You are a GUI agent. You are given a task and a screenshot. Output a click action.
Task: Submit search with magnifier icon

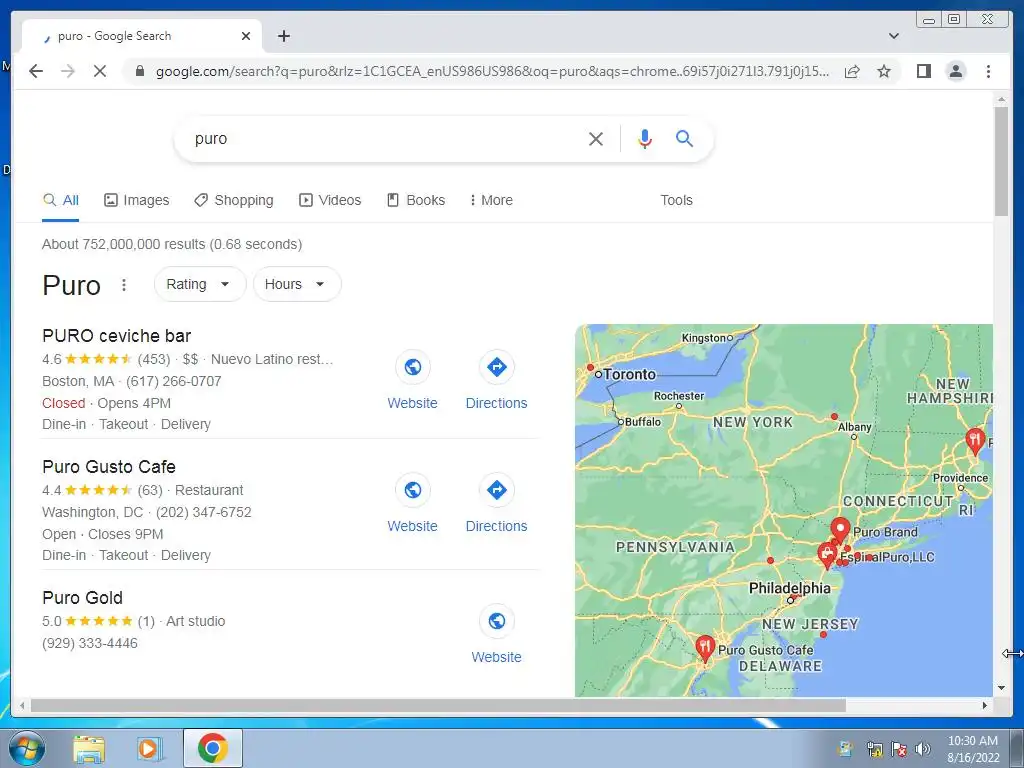click(684, 138)
